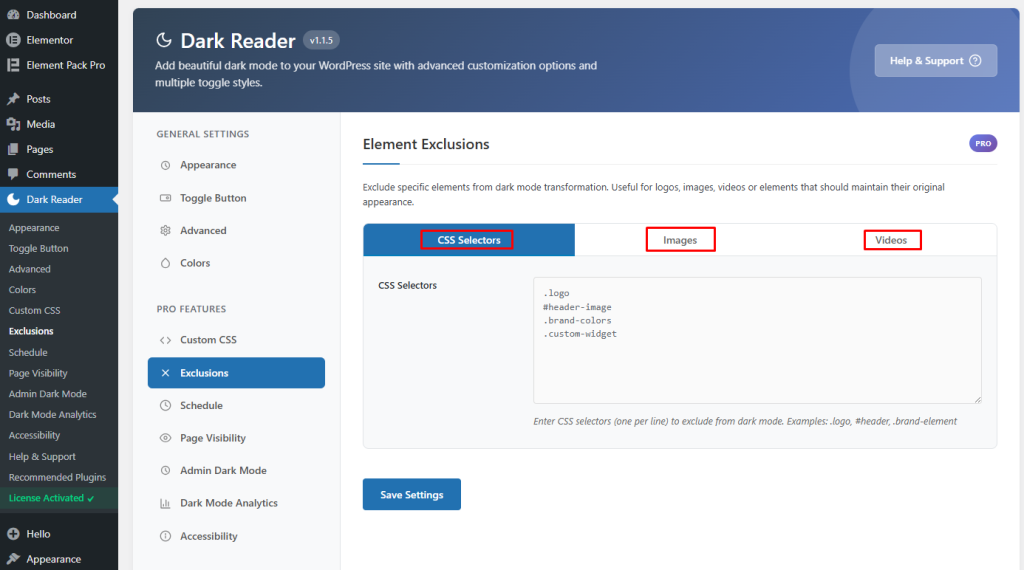Click the ".brand-colors" line in textarea

pyautogui.click(x=577, y=321)
